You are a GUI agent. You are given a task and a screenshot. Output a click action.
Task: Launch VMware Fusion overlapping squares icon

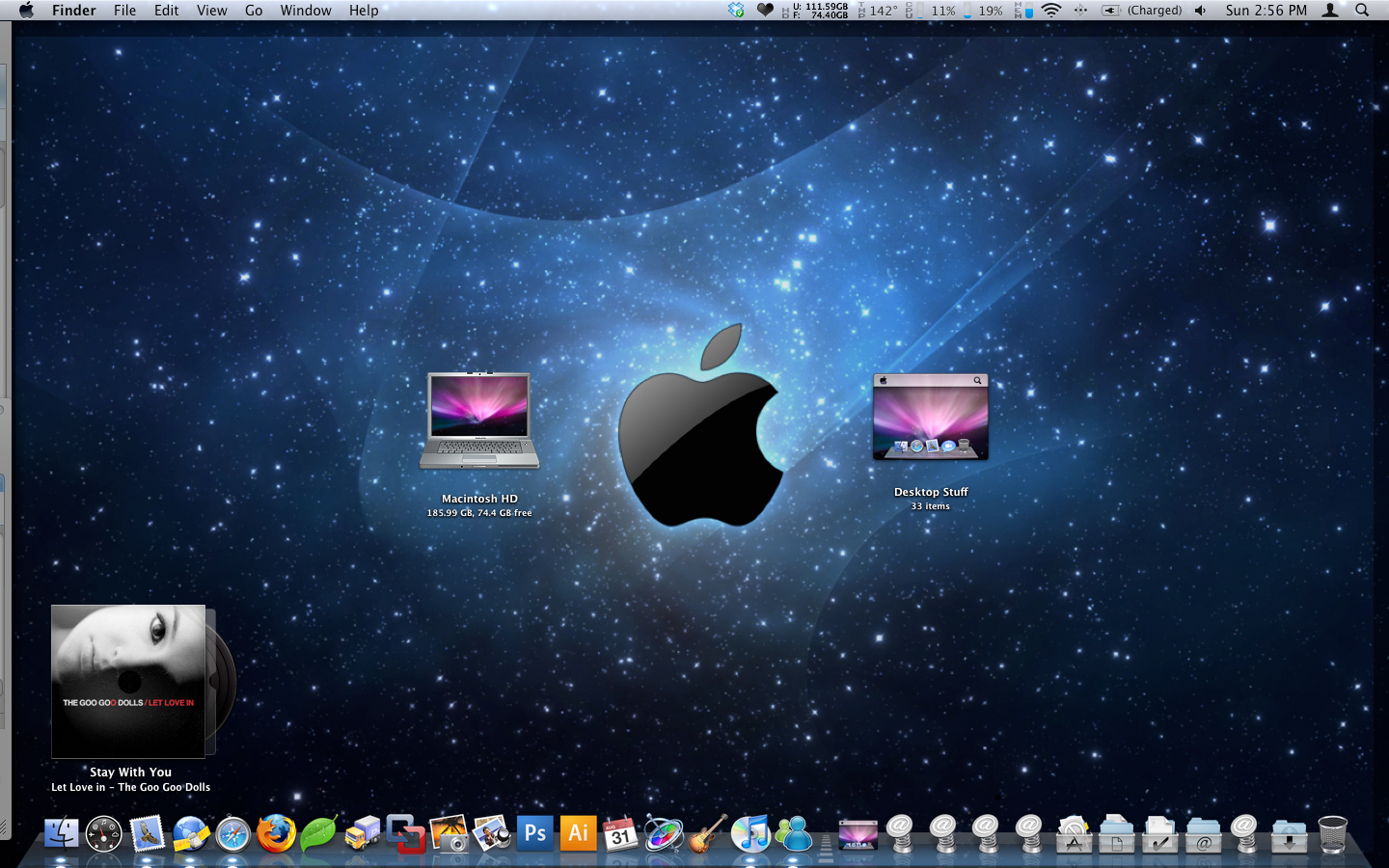(x=405, y=833)
